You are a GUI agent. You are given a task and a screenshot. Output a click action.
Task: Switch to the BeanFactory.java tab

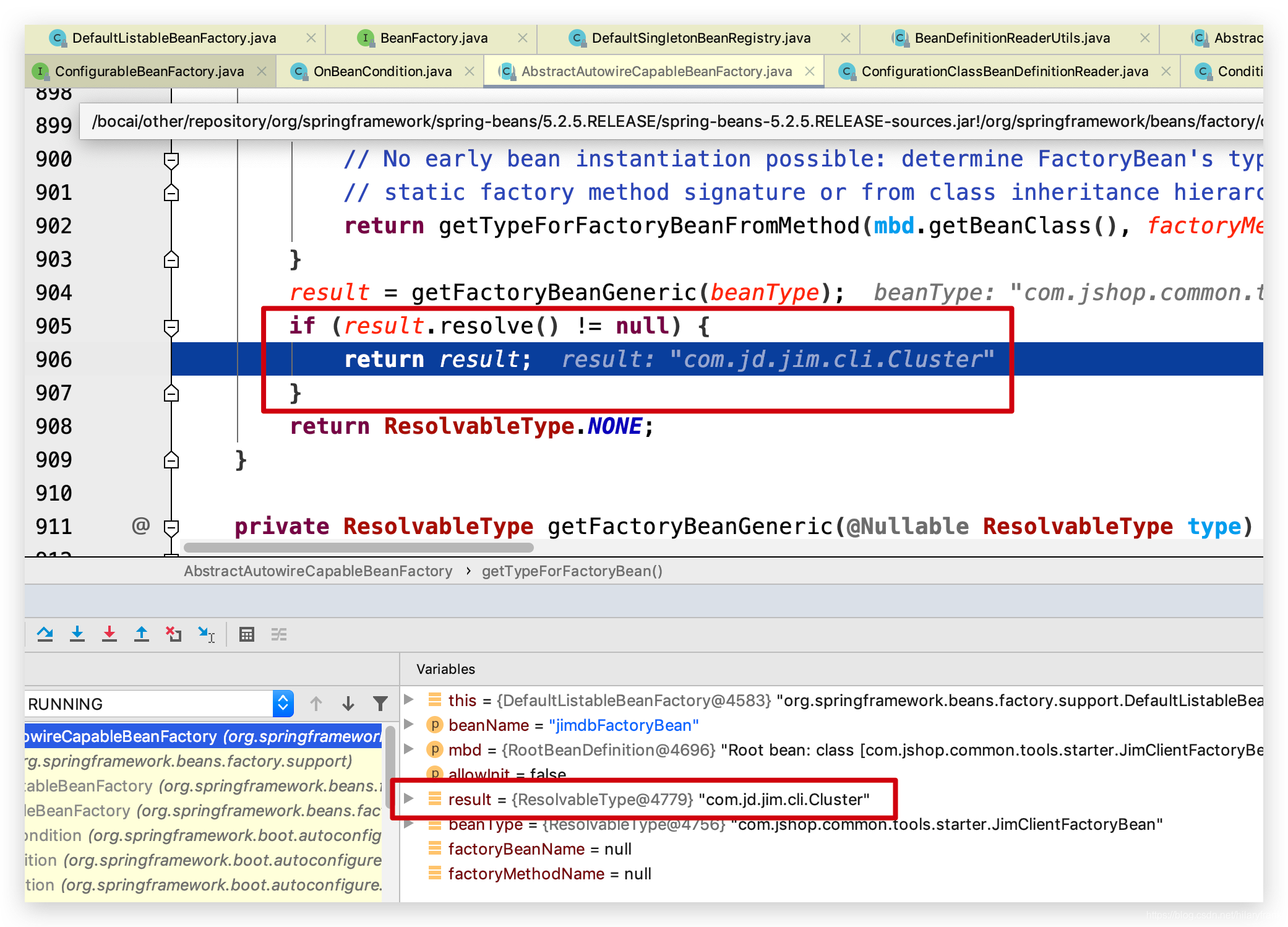pyautogui.click(x=433, y=38)
